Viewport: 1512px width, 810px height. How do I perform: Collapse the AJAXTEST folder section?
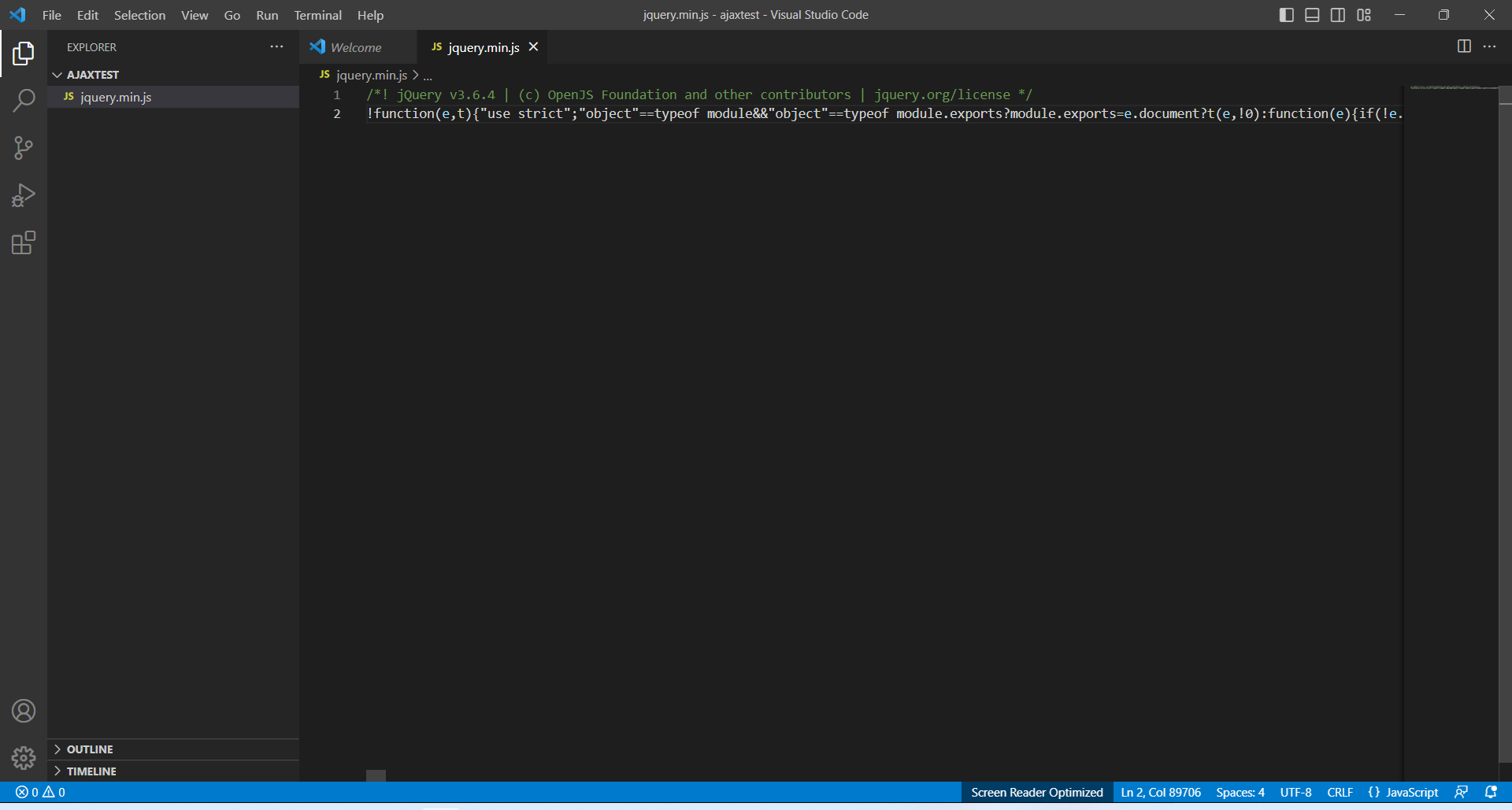tap(173, 75)
